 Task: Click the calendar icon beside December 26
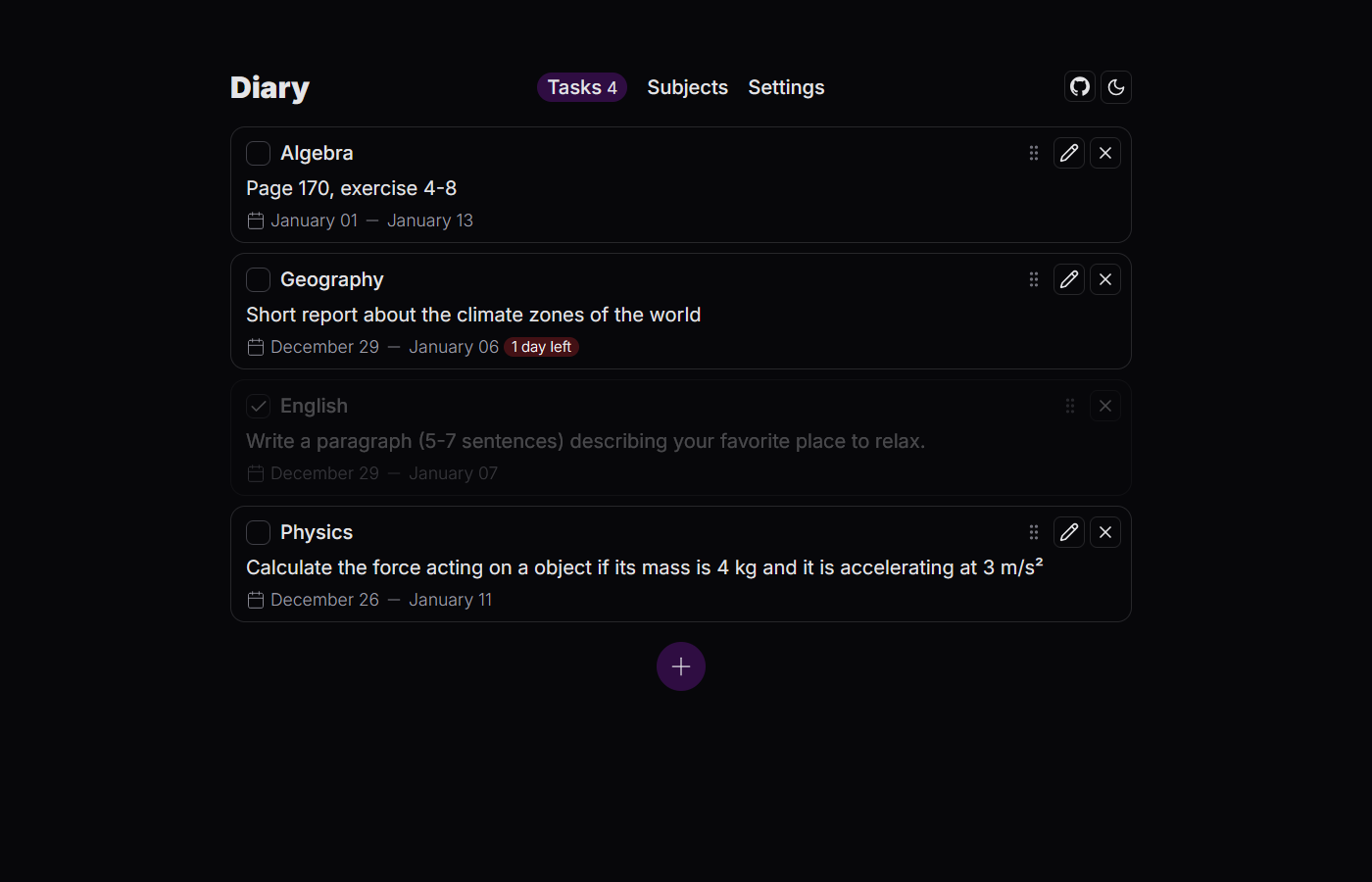pyautogui.click(x=255, y=599)
